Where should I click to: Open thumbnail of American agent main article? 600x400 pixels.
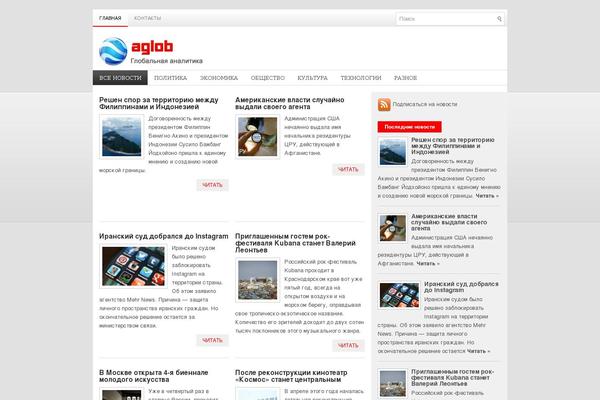pos(258,137)
